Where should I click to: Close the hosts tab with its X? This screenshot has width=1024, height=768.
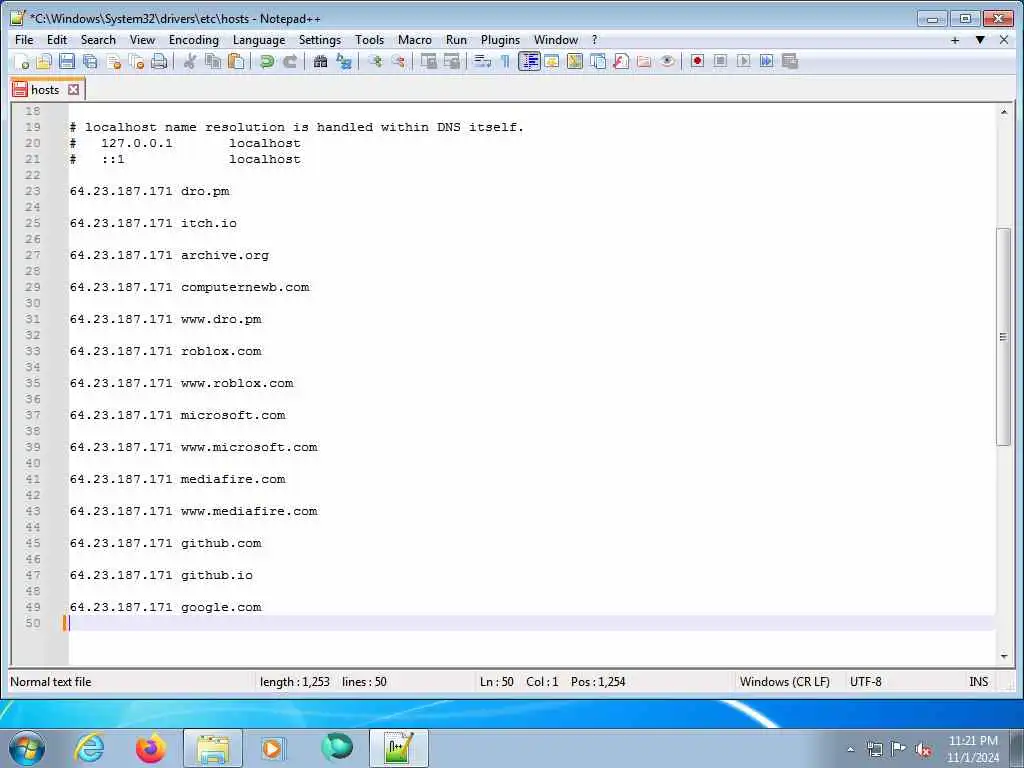pyautogui.click(x=74, y=89)
